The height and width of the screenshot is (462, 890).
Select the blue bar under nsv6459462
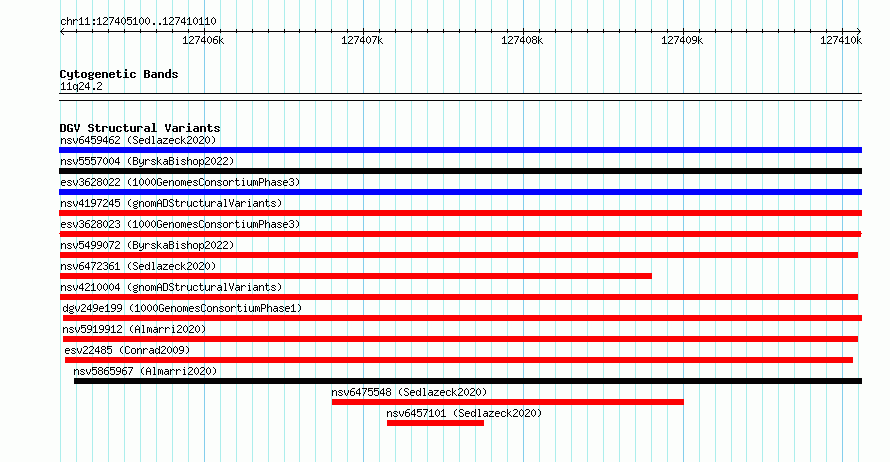[460, 150]
